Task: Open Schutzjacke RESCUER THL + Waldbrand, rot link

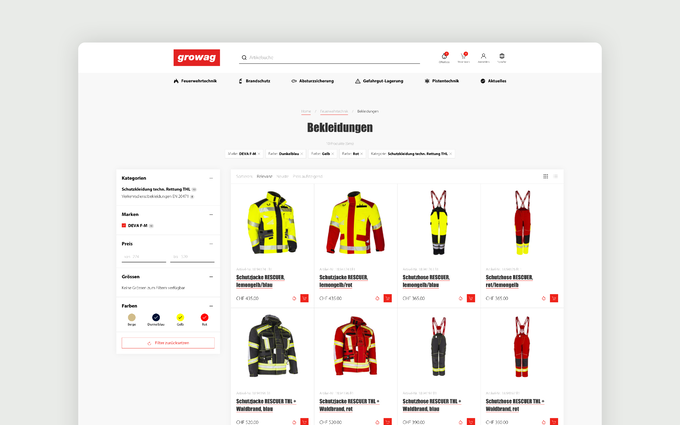Action: [x=349, y=405]
